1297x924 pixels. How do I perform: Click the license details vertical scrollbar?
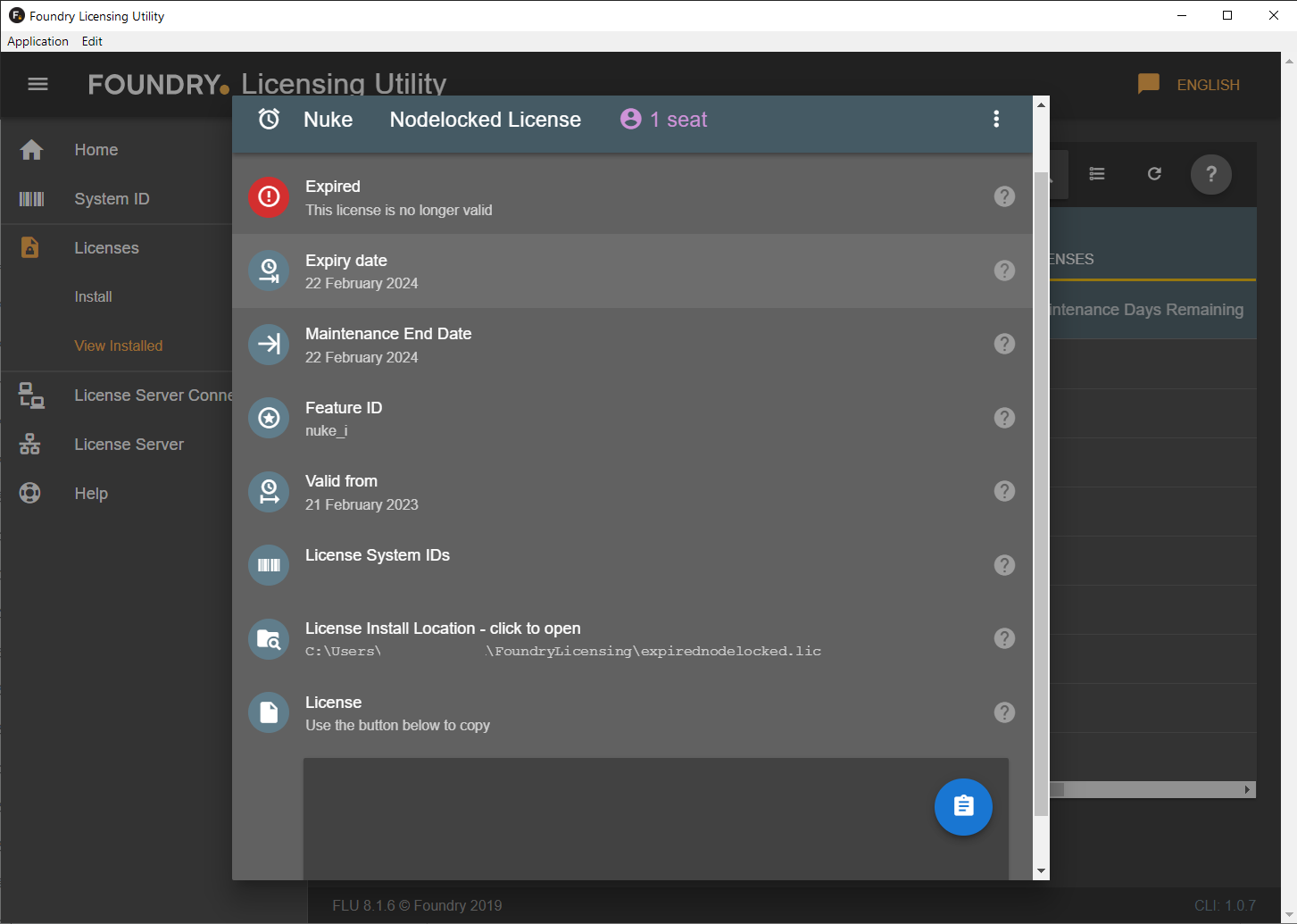(x=1041, y=491)
